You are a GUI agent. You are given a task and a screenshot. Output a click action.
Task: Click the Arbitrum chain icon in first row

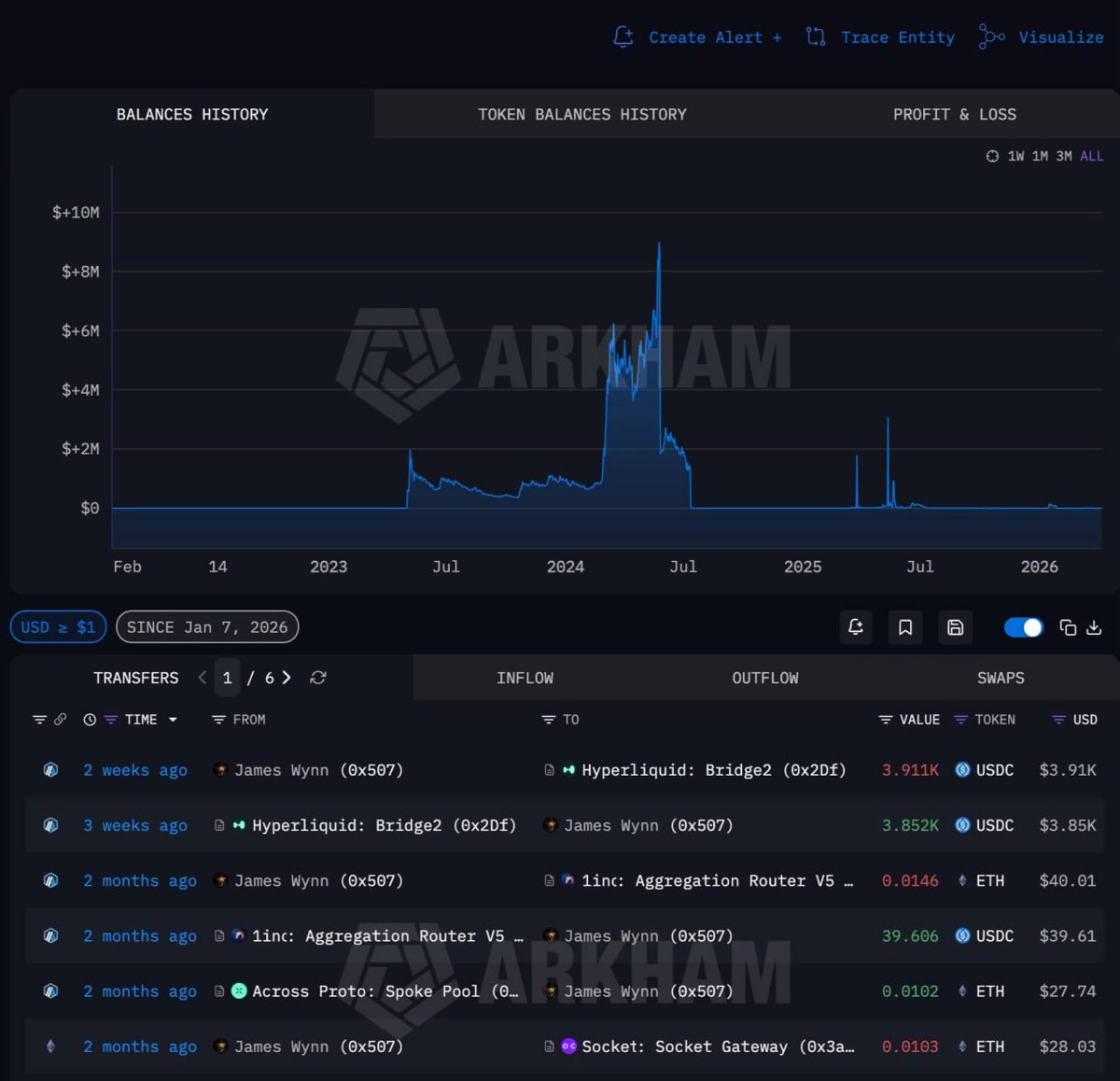point(51,770)
